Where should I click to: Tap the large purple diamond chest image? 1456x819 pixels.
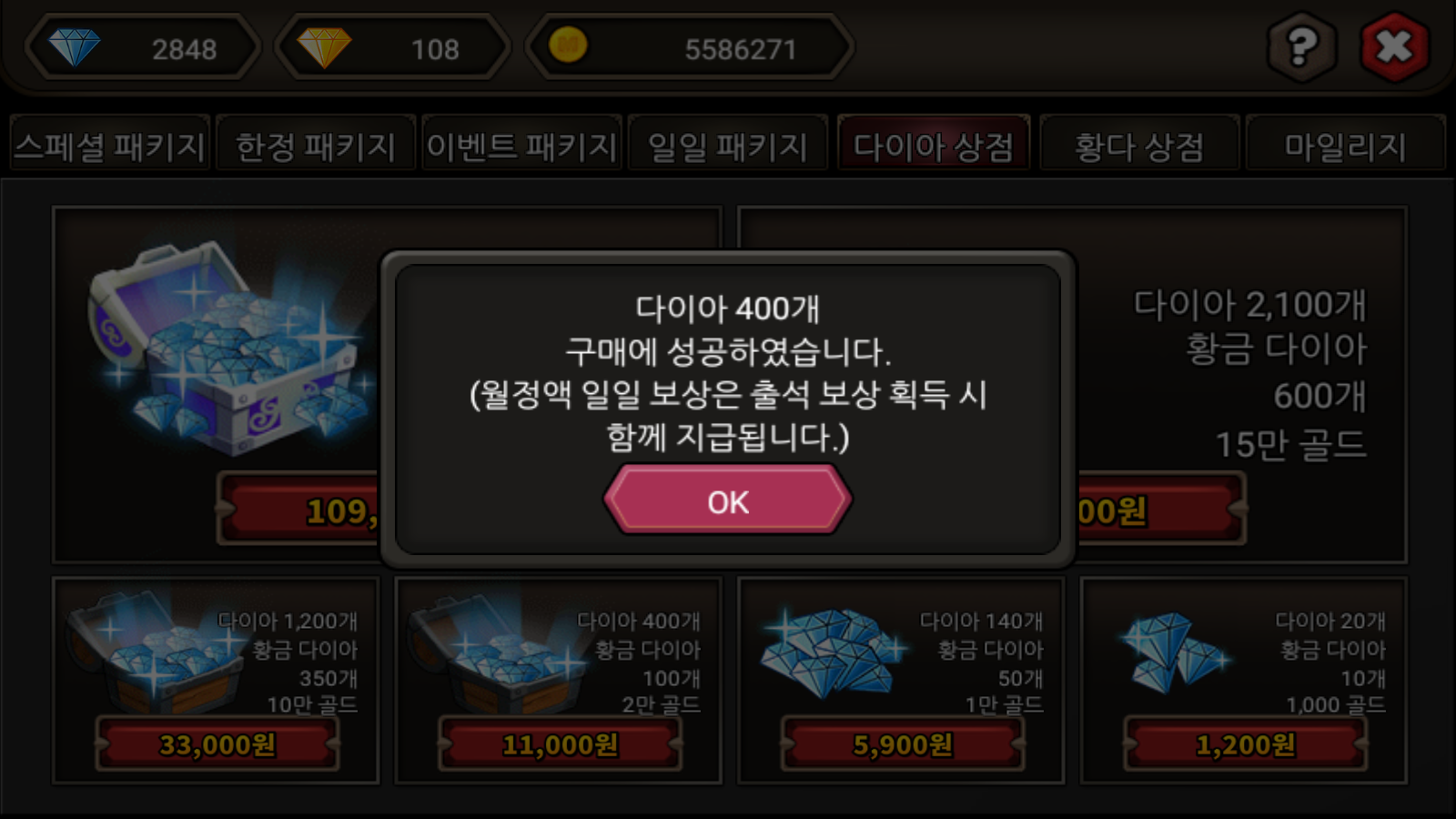click(x=232, y=350)
